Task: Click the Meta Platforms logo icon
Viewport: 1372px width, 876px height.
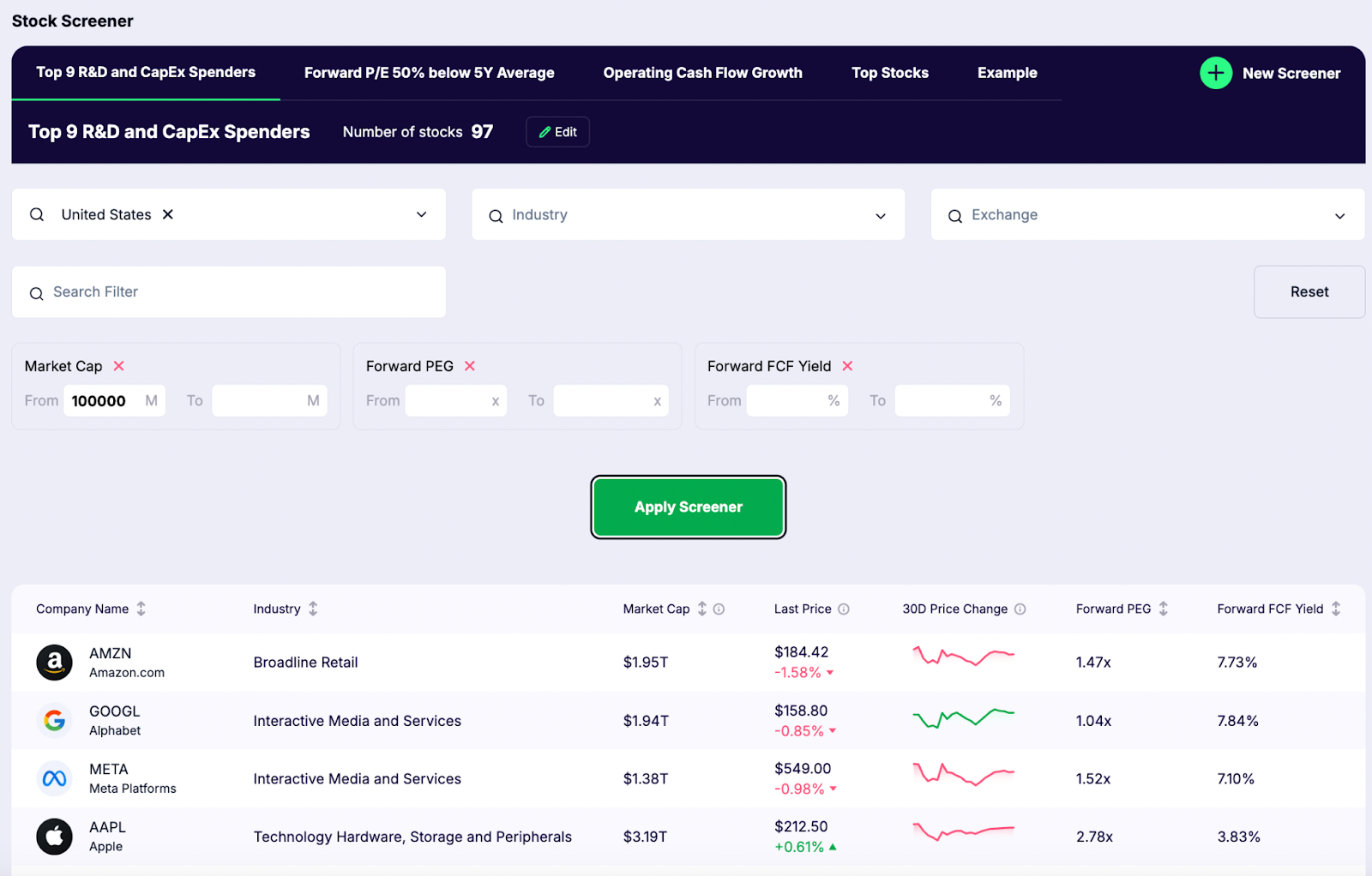Action: tap(54, 778)
